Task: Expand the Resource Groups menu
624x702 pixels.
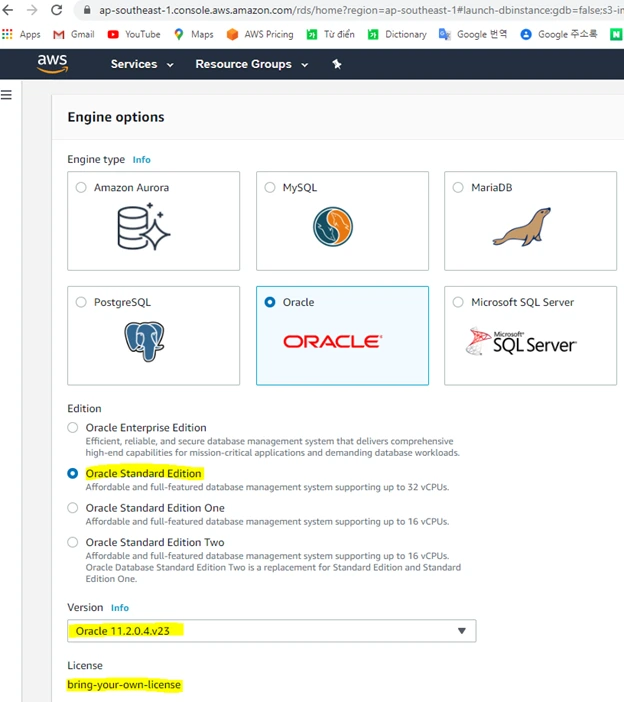Action: coord(252,64)
